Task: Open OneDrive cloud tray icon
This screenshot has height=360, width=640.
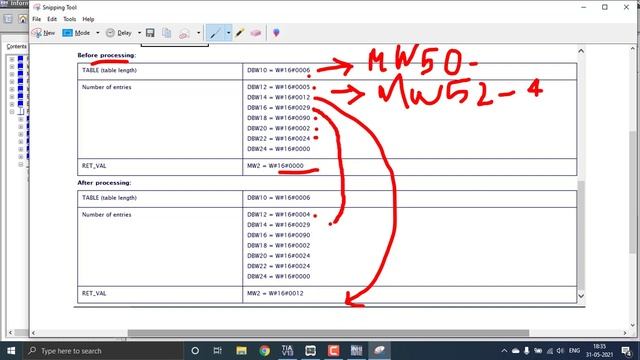Action: pos(516,351)
